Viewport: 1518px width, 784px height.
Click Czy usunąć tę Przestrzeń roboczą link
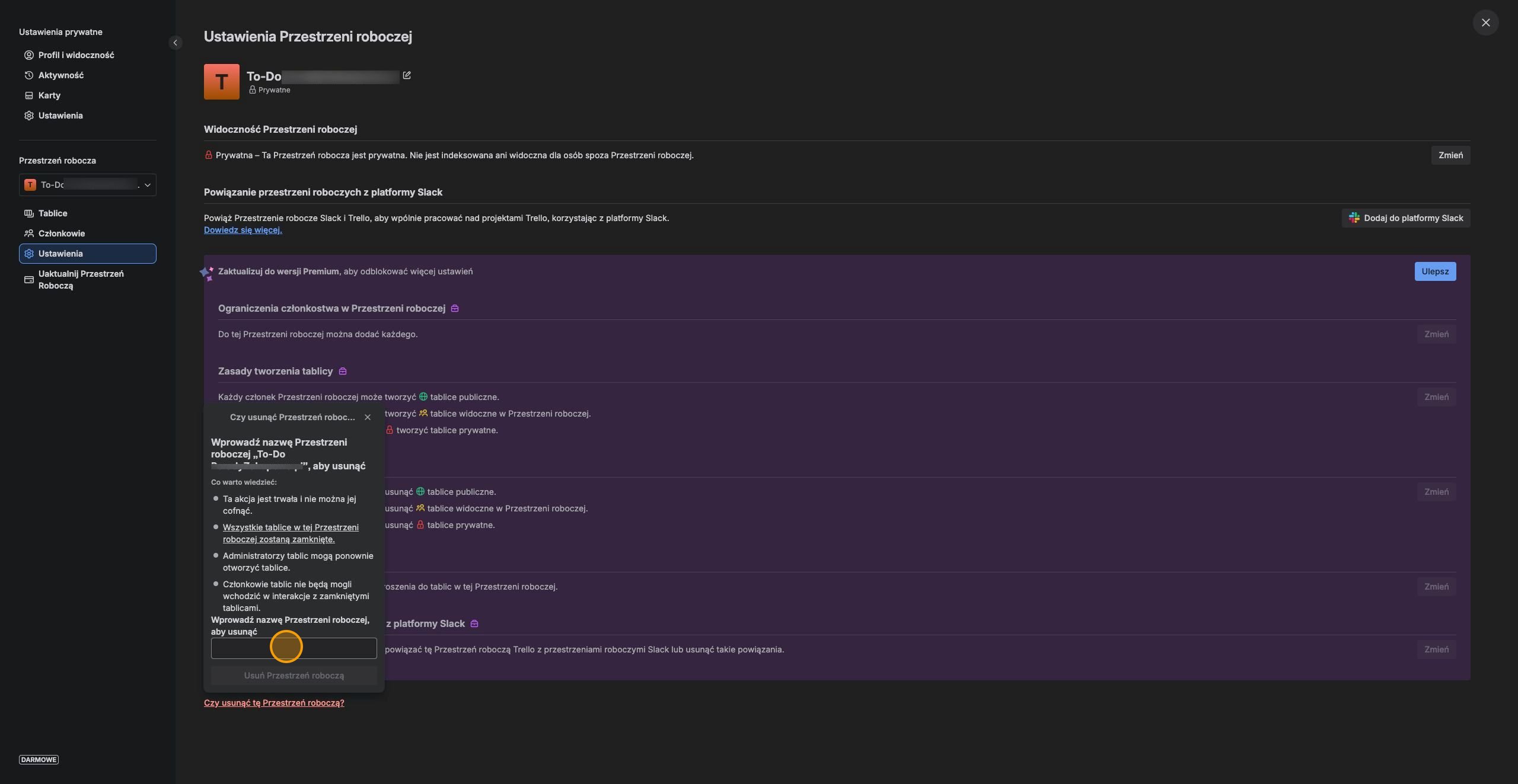274,703
